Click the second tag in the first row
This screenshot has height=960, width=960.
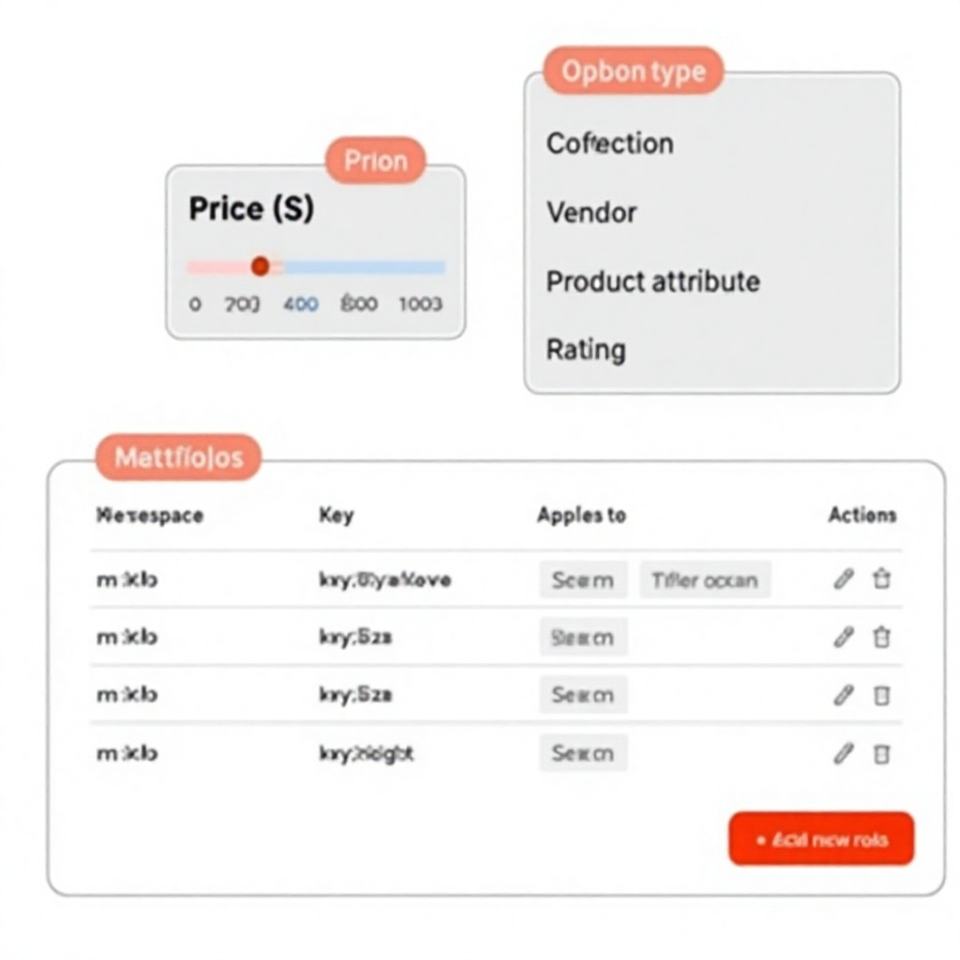click(705, 580)
